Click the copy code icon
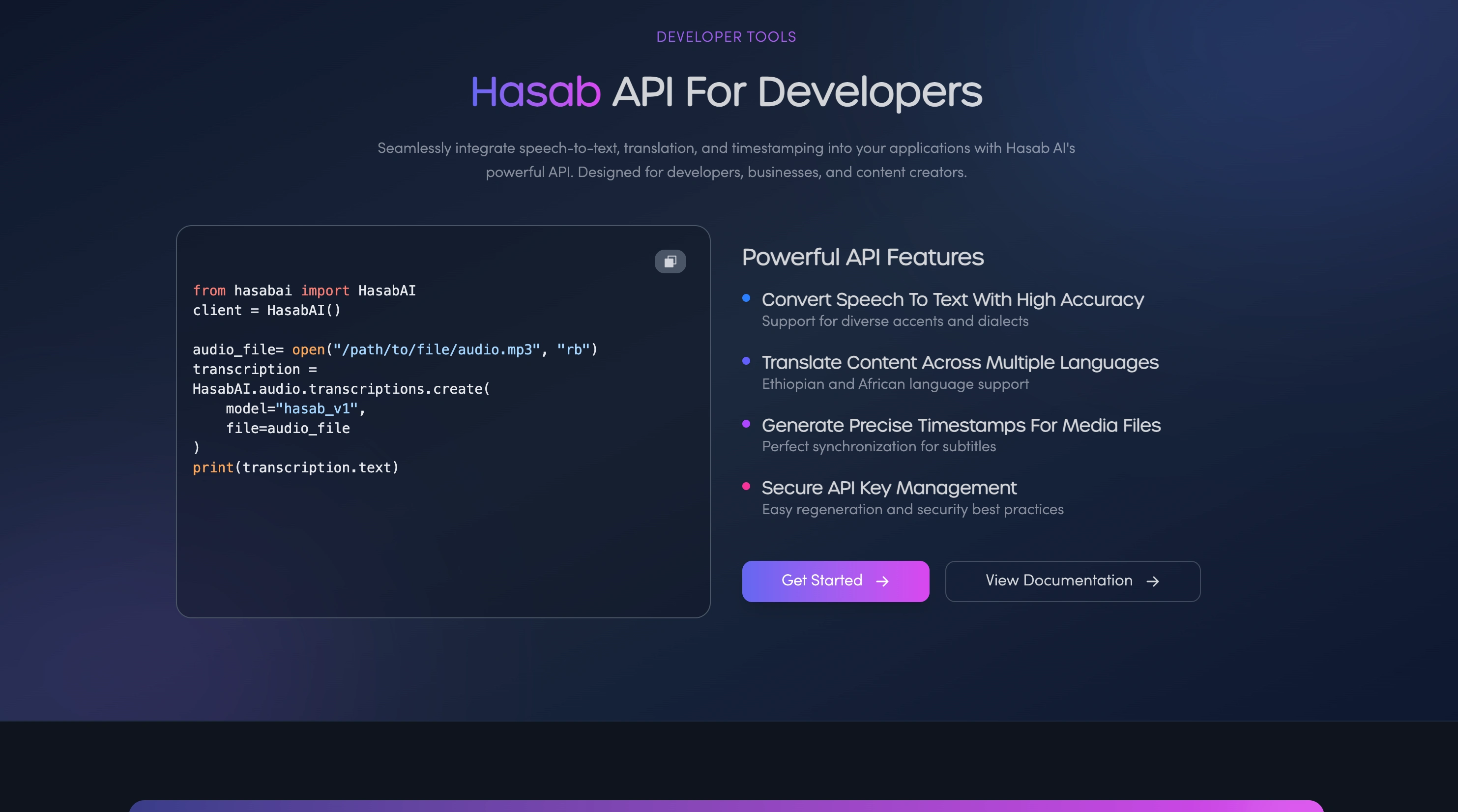Viewport: 1458px width, 812px height. [670, 261]
